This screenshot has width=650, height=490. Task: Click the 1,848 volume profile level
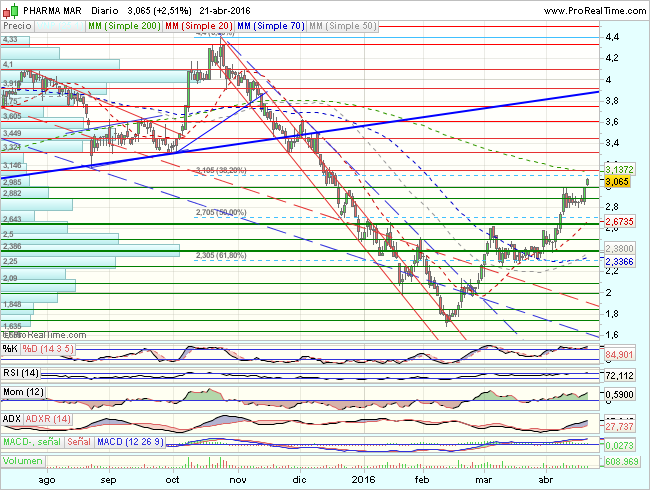point(12,304)
